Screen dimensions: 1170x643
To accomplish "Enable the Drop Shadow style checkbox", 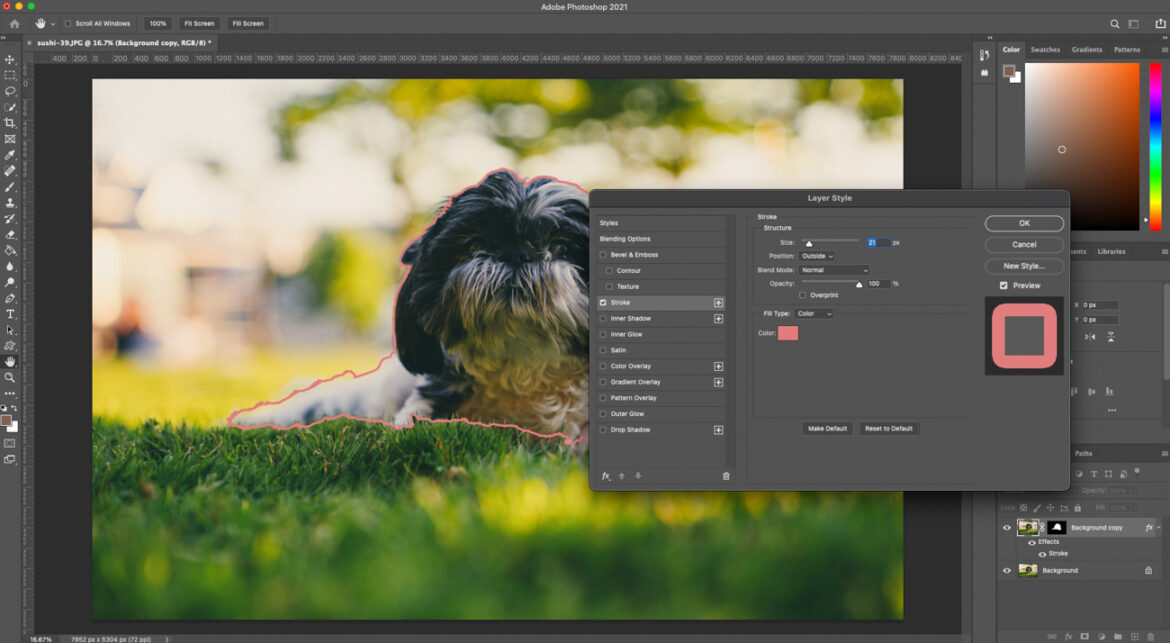I will pyautogui.click(x=604, y=429).
